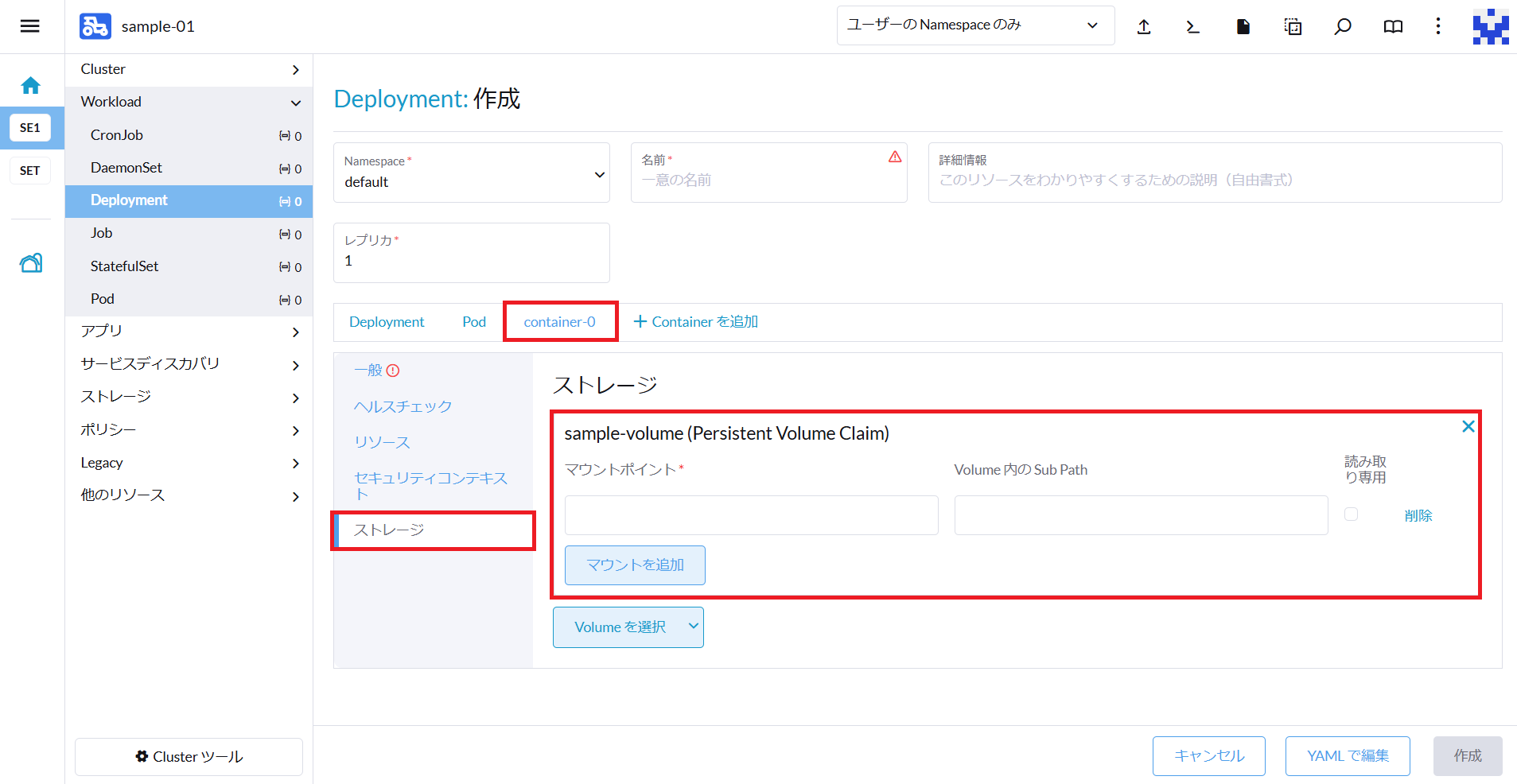Viewport: 1517px width, 784px height.
Task: Open the resource search magnifier icon
Action: tap(1343, 27)
